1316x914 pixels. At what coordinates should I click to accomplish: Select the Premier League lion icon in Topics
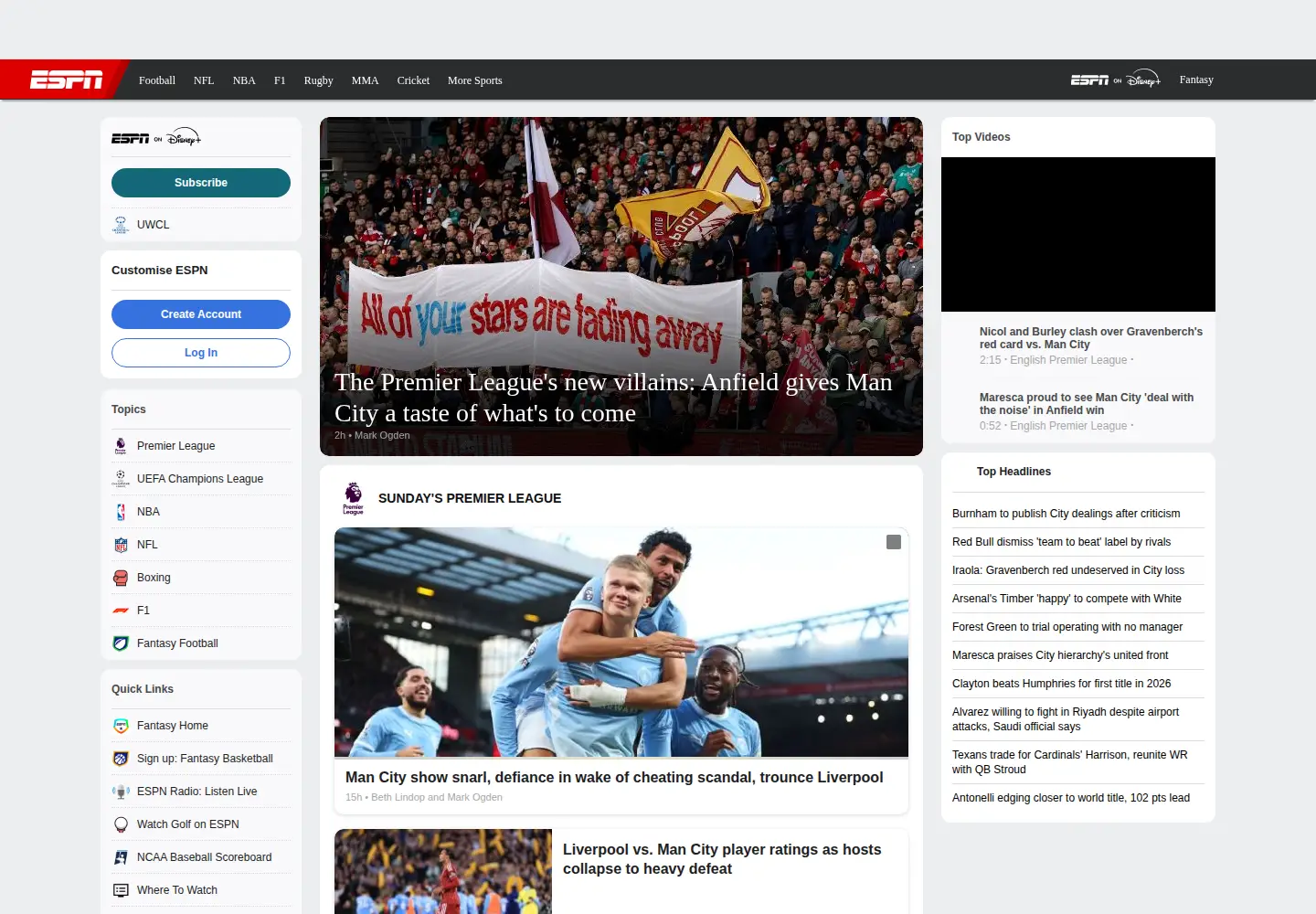[121, 446]
